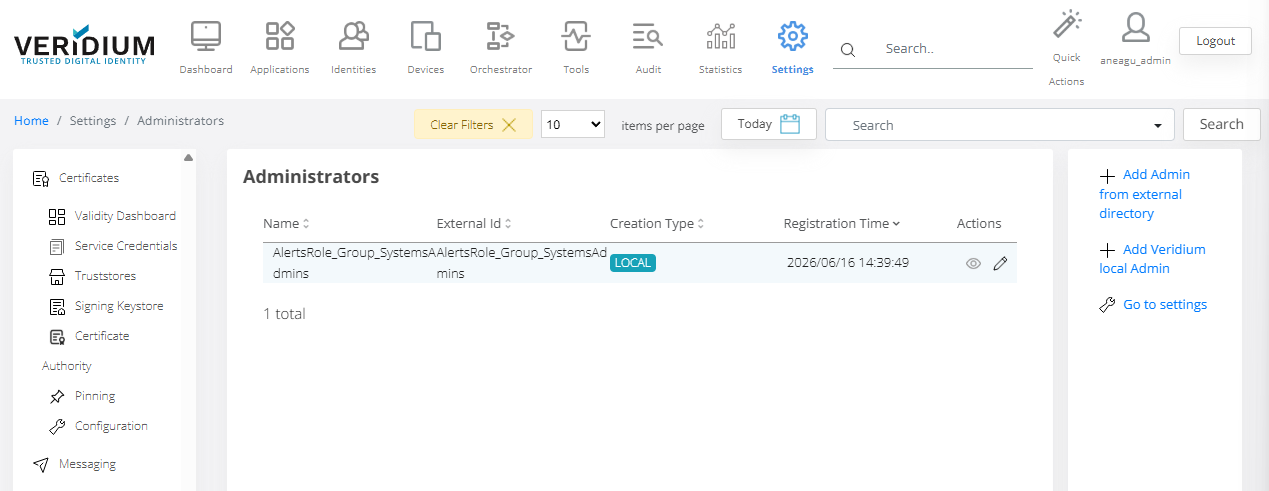Screen dimensions: 1269x491
Task: Click the Search button
Action: [x=1221, y=124]
